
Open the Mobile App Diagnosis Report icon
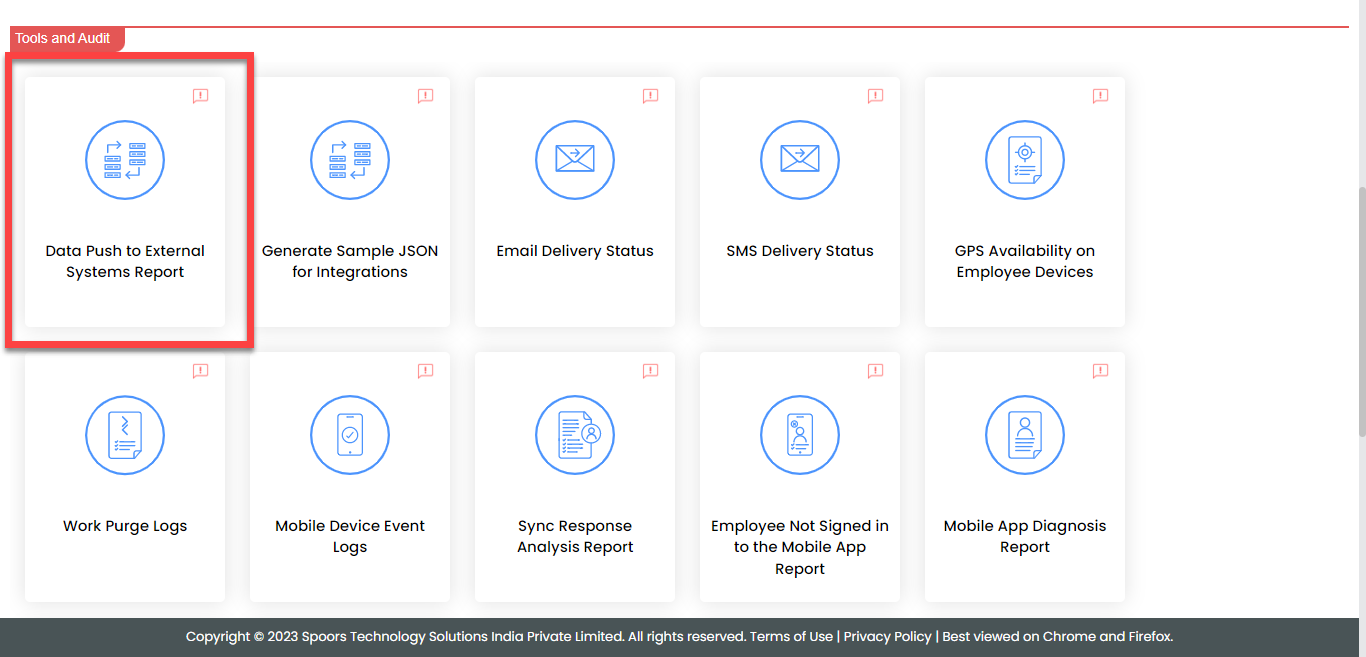click(1025, 435)
